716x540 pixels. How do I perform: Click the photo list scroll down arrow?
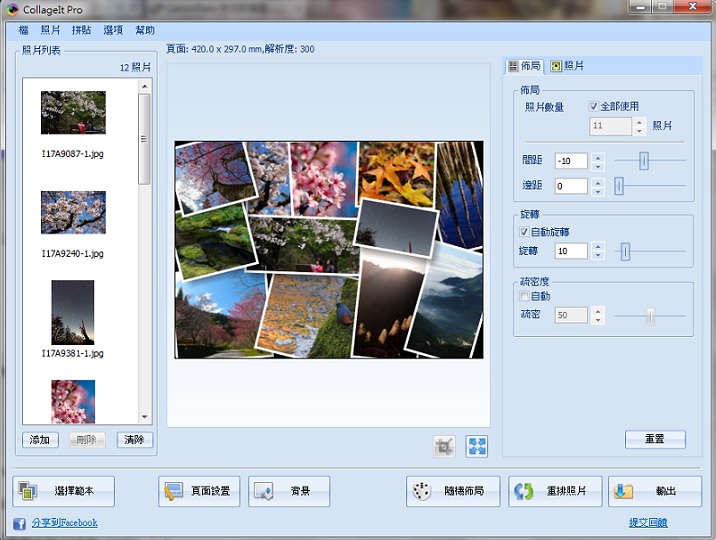point(145,417)
